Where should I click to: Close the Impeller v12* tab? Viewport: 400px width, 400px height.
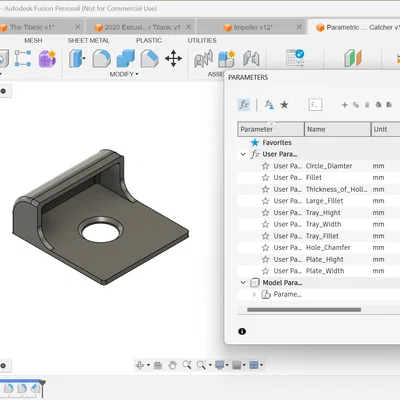coord(299,27)
